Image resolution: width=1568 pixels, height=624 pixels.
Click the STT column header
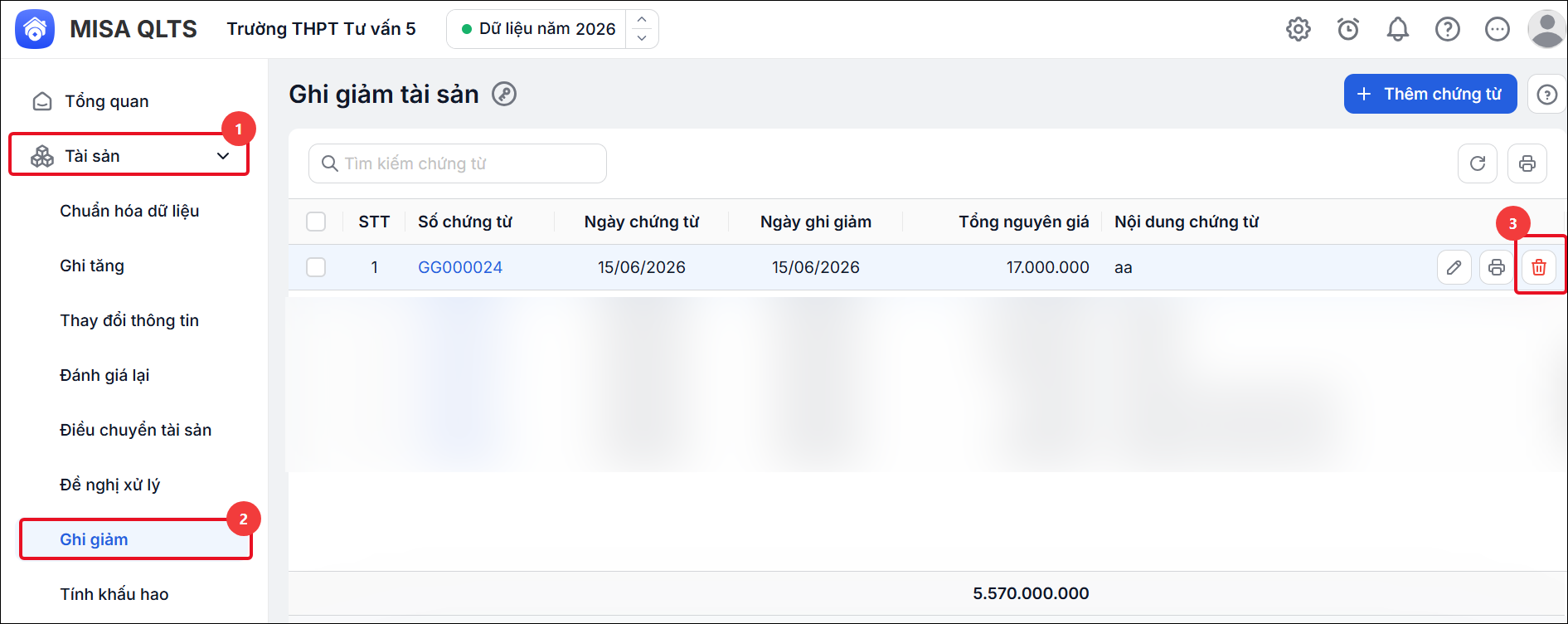coord(374,222)
